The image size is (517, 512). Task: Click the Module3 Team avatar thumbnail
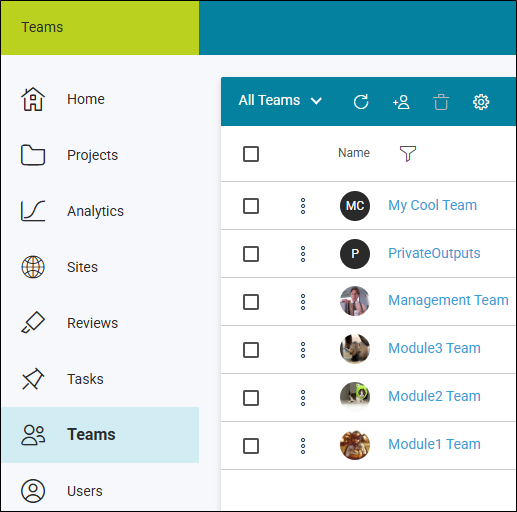click(355, 349)
